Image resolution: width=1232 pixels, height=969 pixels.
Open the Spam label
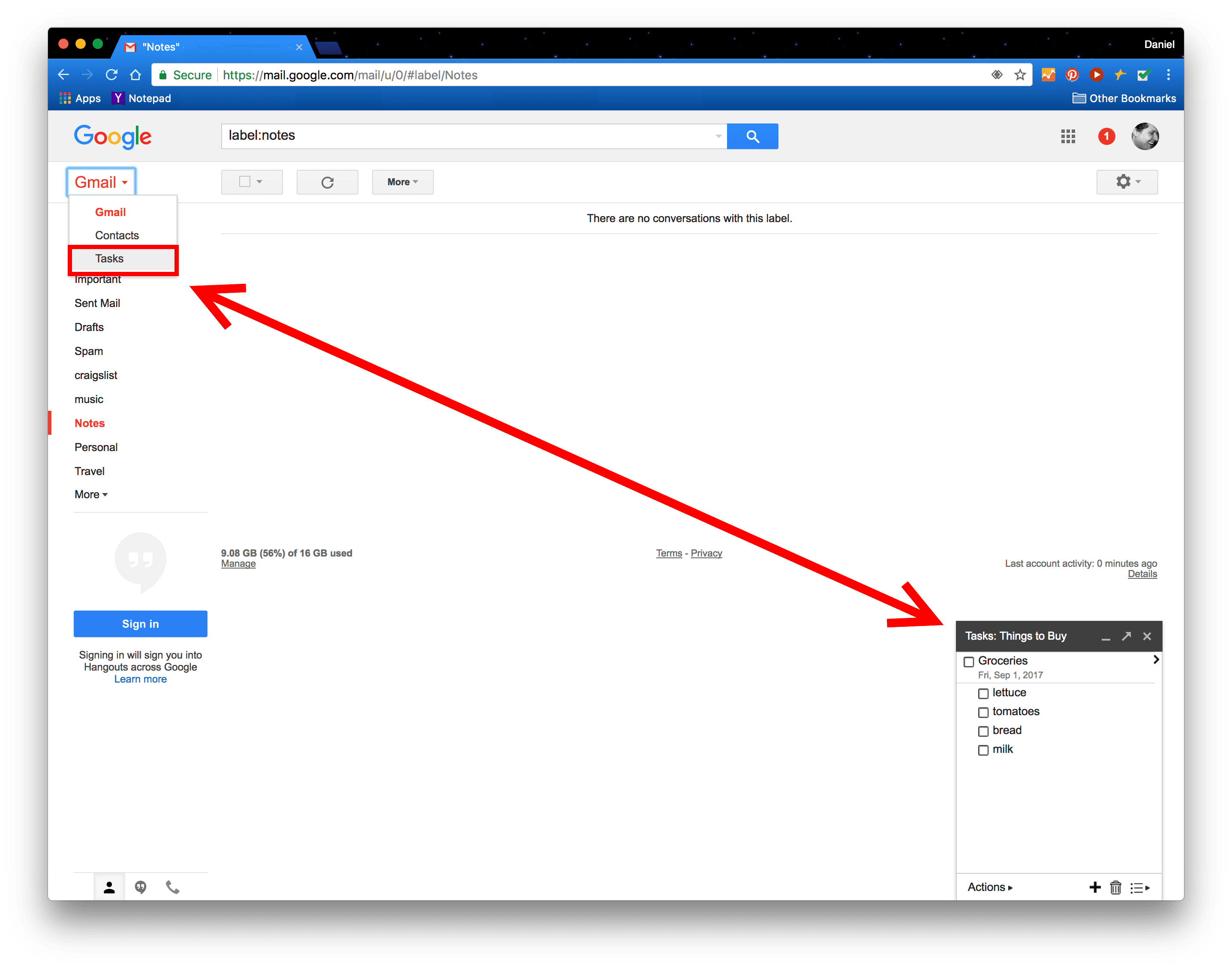coord(88,351)
